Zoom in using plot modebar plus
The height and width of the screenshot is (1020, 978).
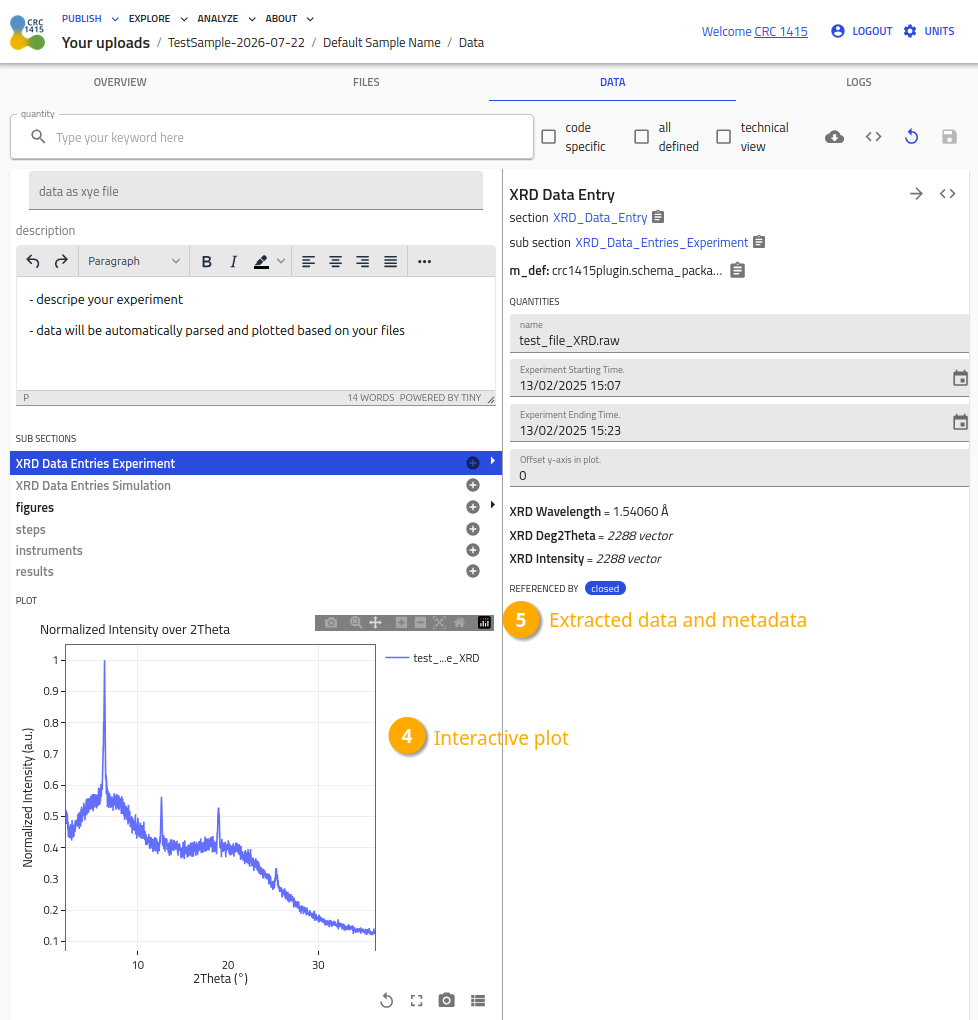[401, 623]
